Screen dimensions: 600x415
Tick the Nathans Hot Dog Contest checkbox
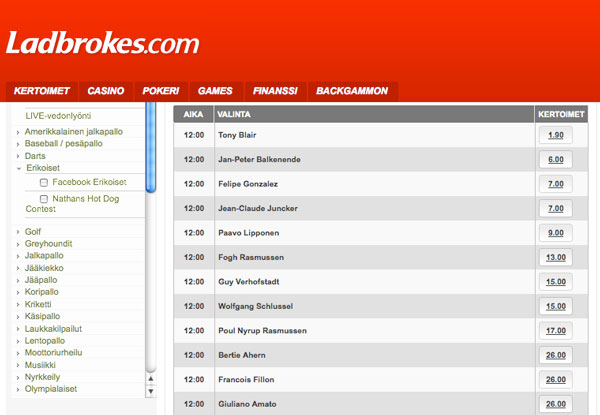pyautogui.click(x=44, y=199)
